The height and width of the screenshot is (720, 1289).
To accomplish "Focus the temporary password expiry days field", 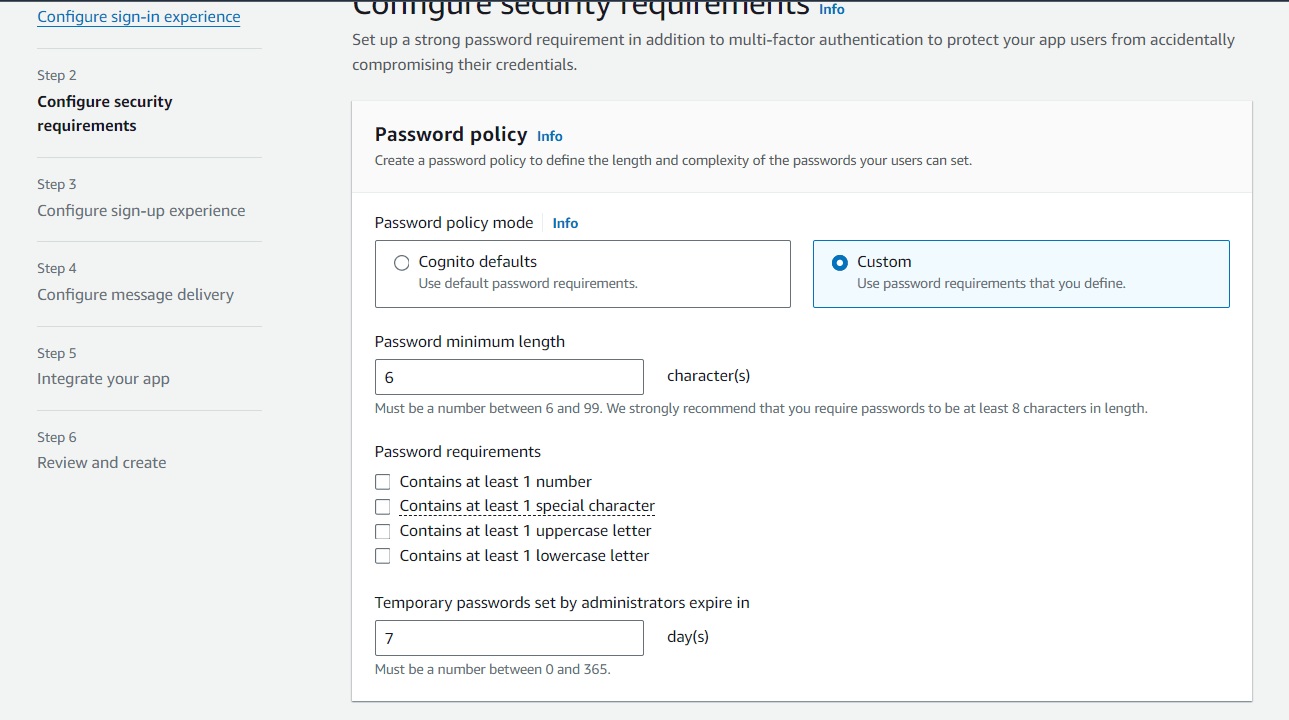I will (509, 638).
